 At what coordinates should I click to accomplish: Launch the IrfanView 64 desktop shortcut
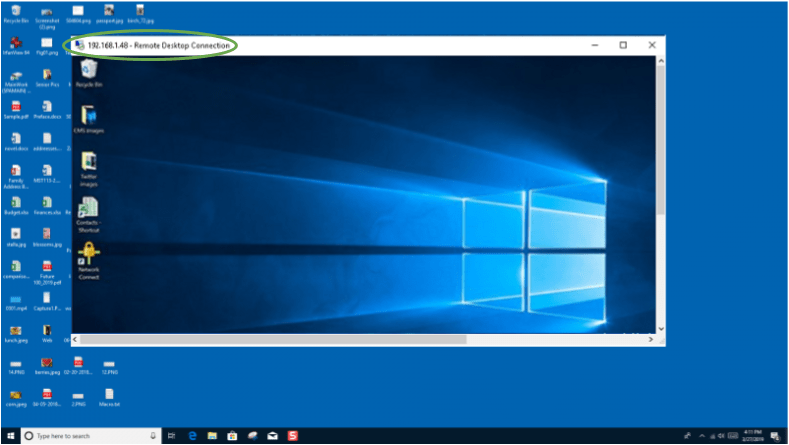(x=16, y=46)
